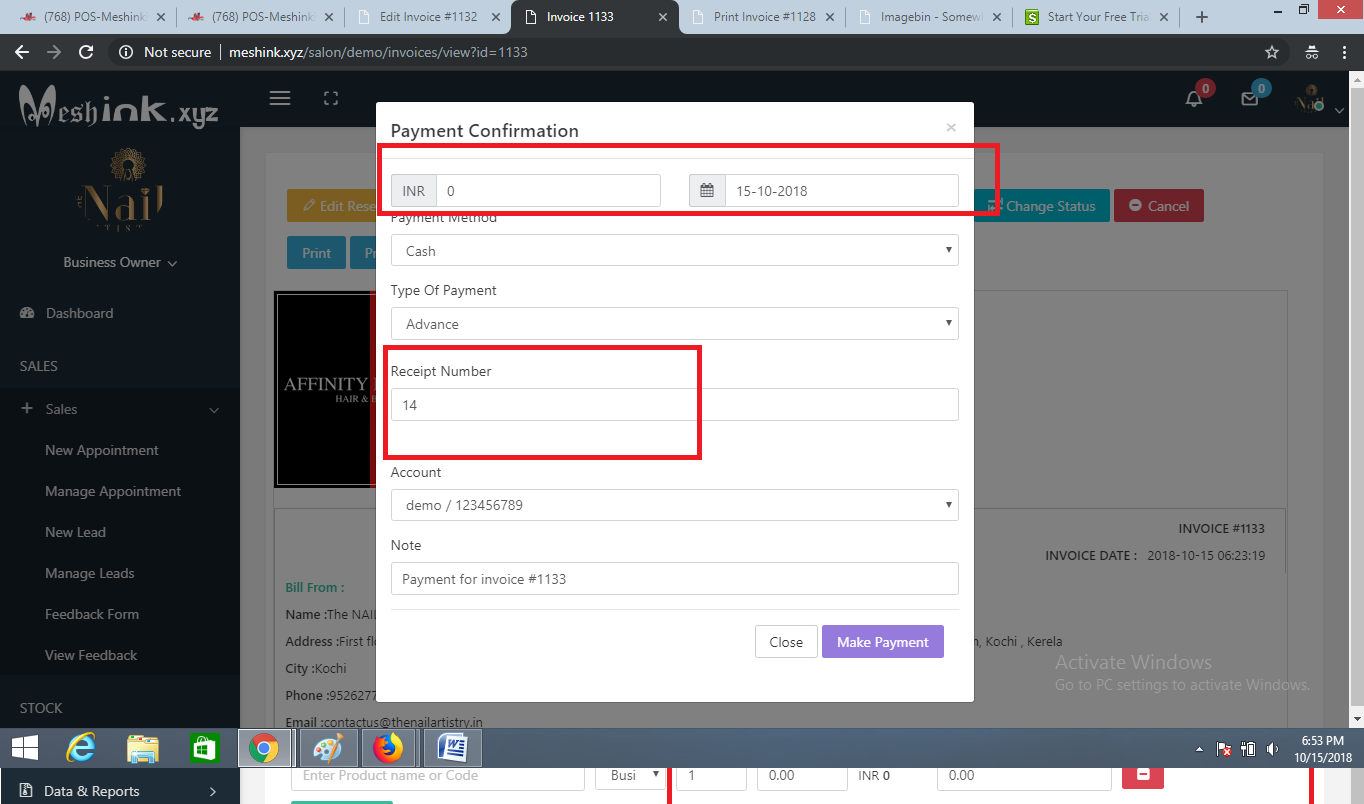The height and width of the screenshot is (804, 1364).
Task: Open View Feedback in sidebar
Action: (91, 655)
